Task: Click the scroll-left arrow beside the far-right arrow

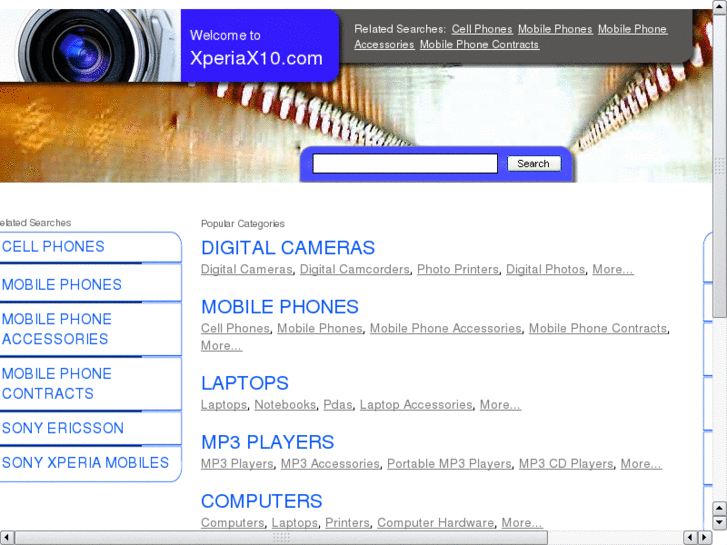Action: 691,538
